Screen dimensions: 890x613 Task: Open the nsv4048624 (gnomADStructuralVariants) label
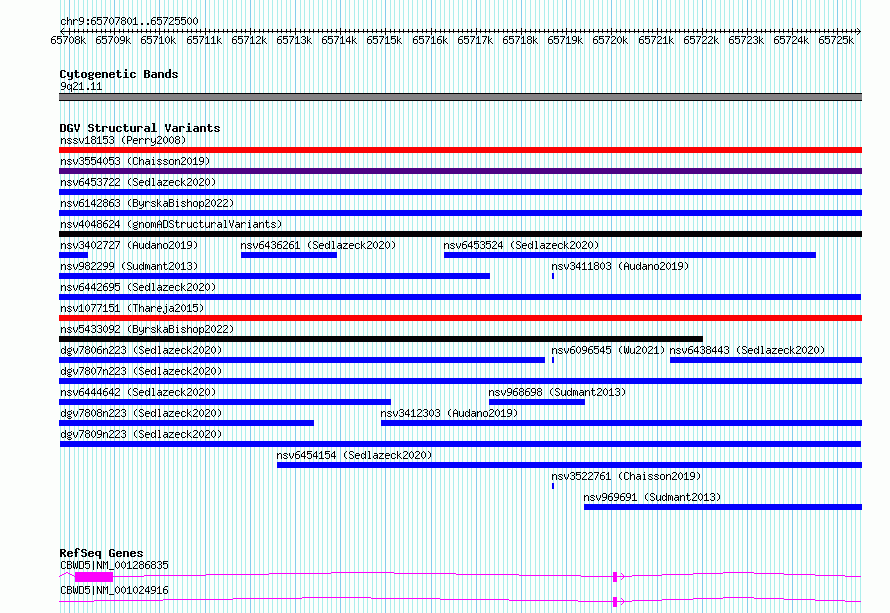click(171, 224)
